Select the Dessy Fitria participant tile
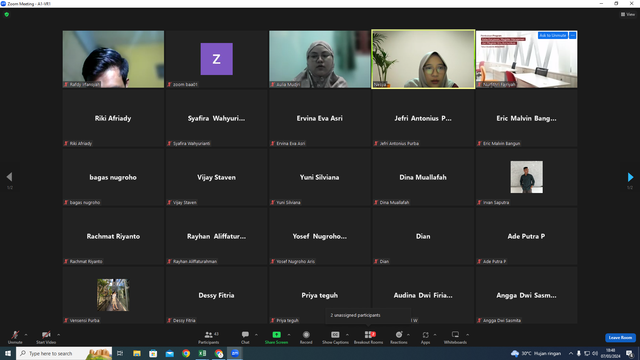The image size is (640, 360). [216, 295]
